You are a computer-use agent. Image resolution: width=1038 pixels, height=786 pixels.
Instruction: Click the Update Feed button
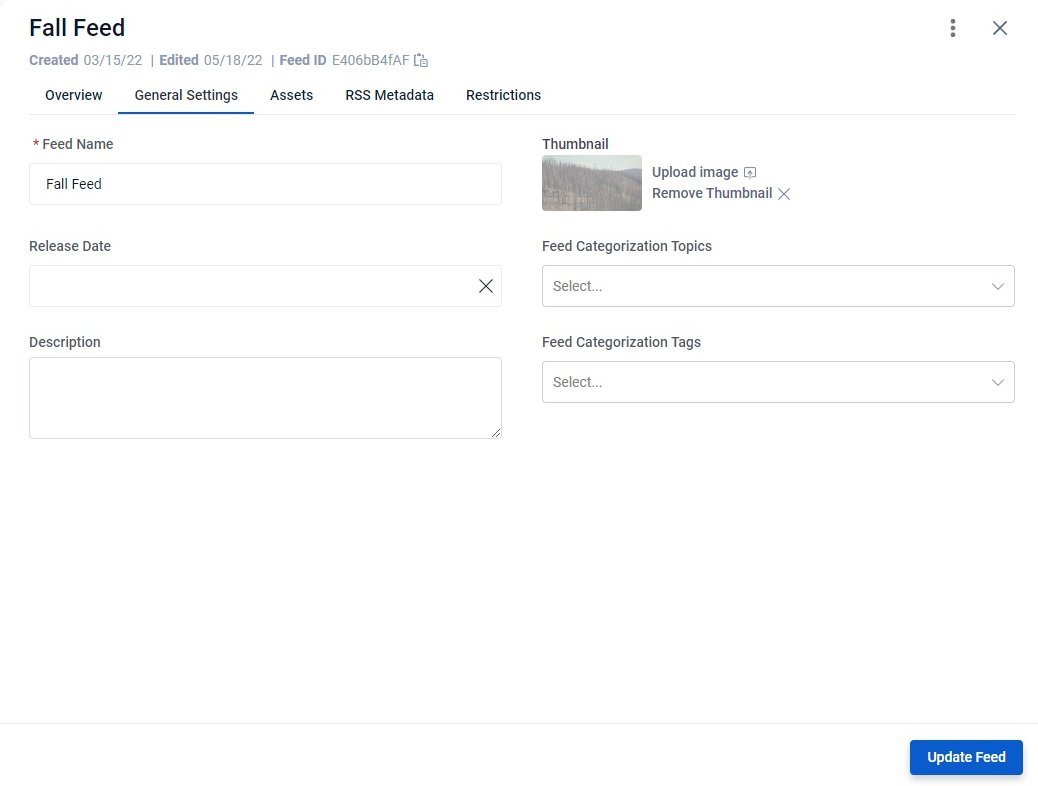click(x=965, y=757)
